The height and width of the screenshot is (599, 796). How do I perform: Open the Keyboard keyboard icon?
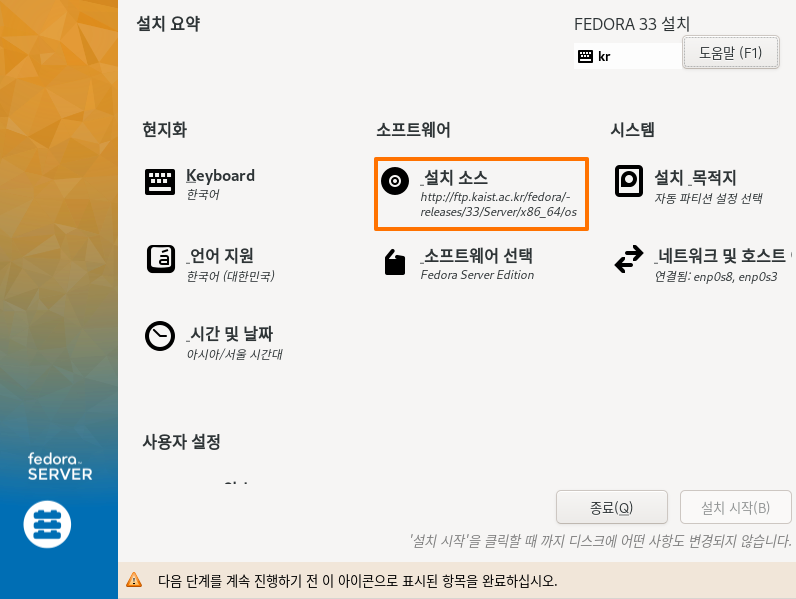coord(160,182)
